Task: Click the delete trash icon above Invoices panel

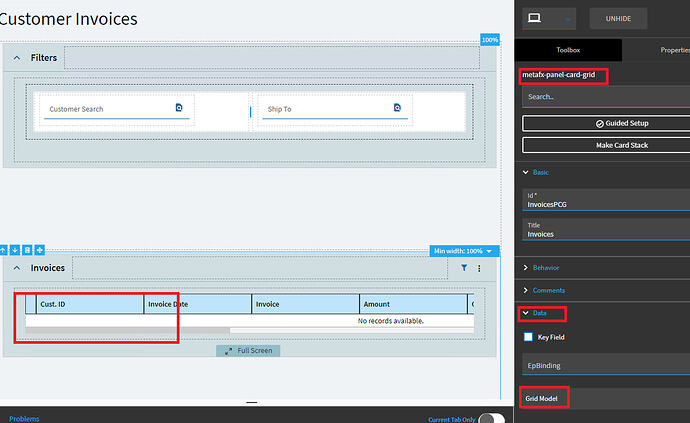Action: 27,250
